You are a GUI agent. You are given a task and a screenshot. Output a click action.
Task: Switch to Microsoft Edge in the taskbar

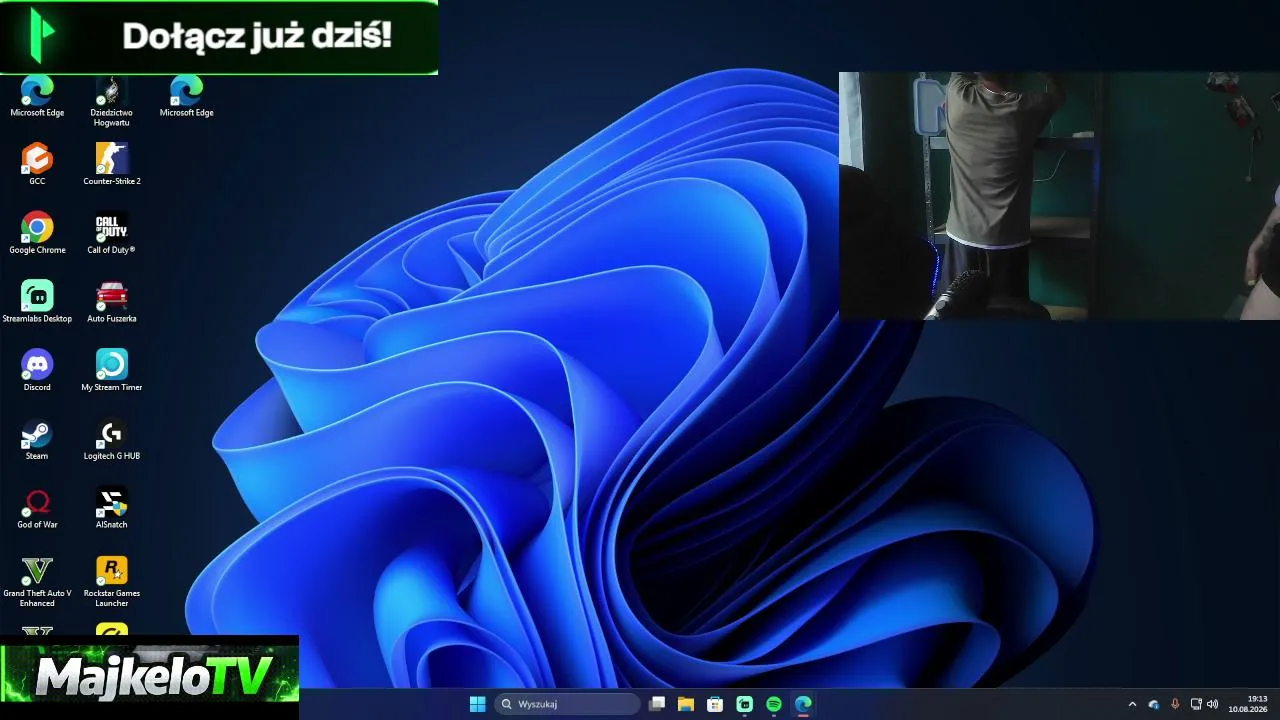(803, 704)
